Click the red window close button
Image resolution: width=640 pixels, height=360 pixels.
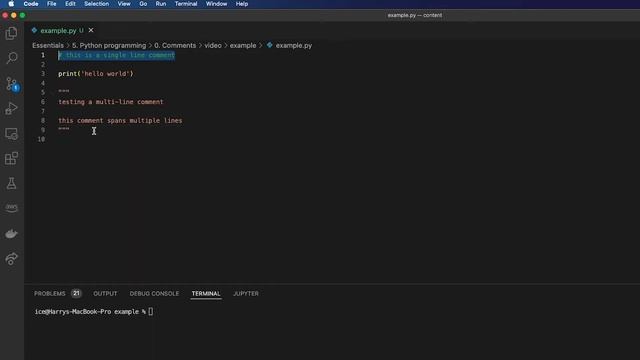pyautogui.click(x=5, y=15)
